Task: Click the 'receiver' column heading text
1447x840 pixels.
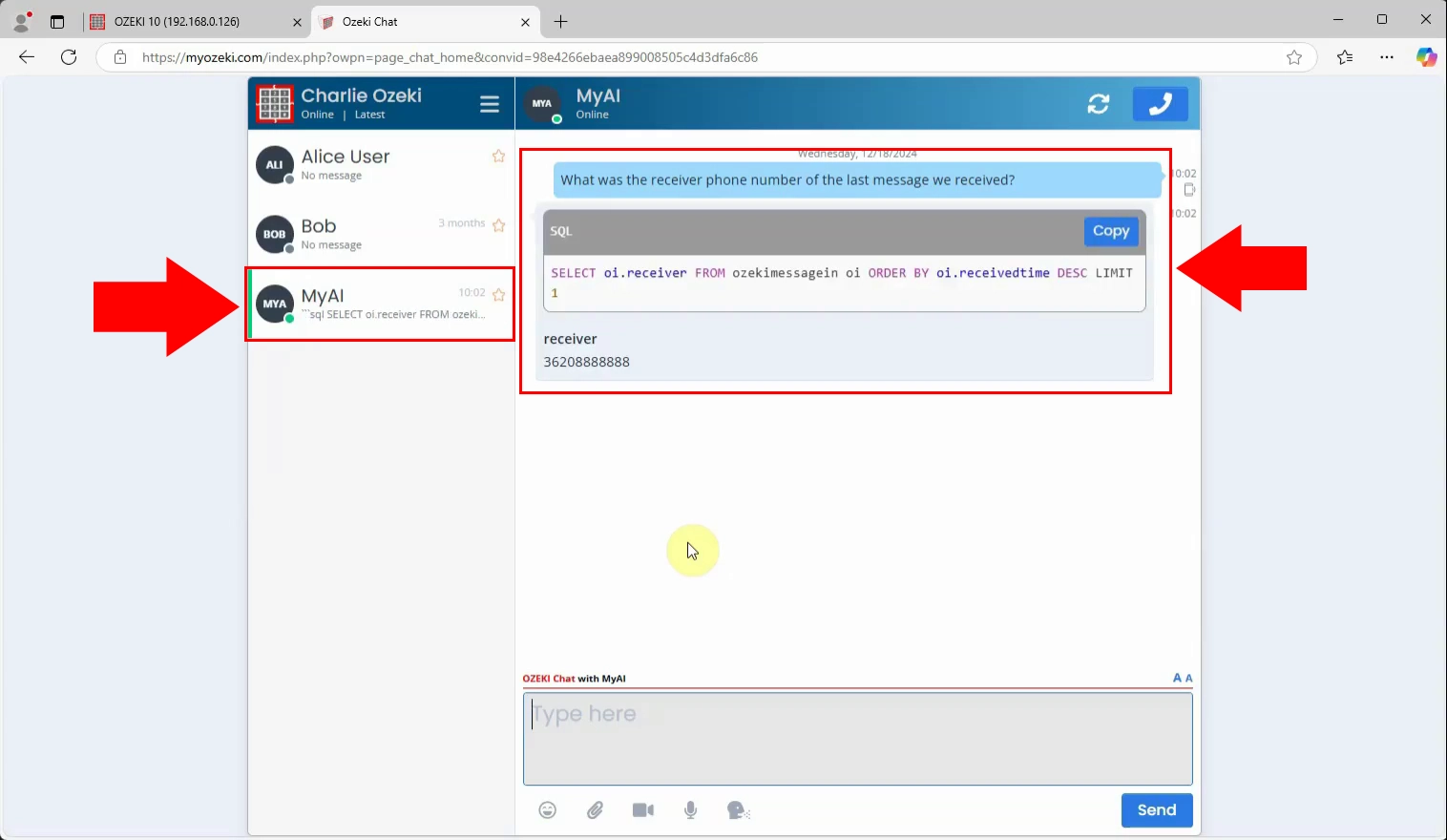Action: pyautogui.click(x=570, y=339)
